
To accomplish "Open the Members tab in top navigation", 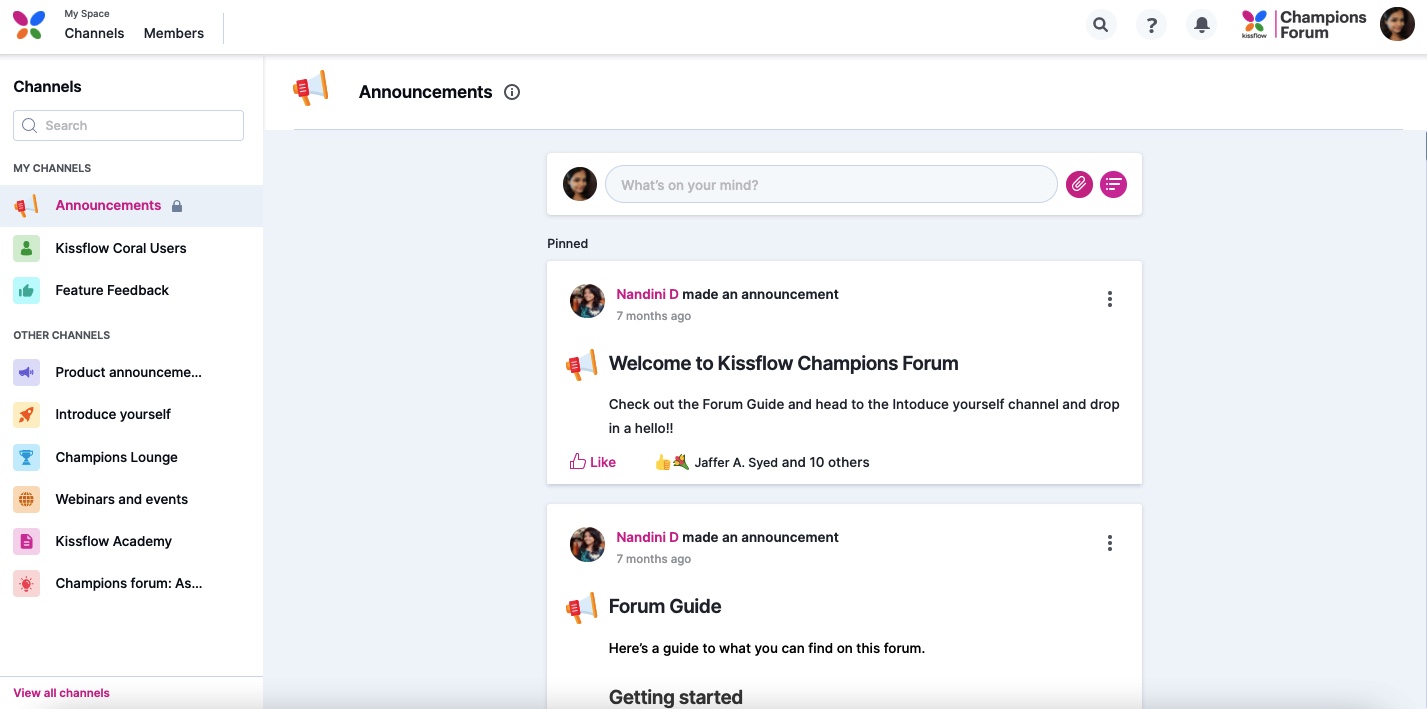I will [174, 33].
